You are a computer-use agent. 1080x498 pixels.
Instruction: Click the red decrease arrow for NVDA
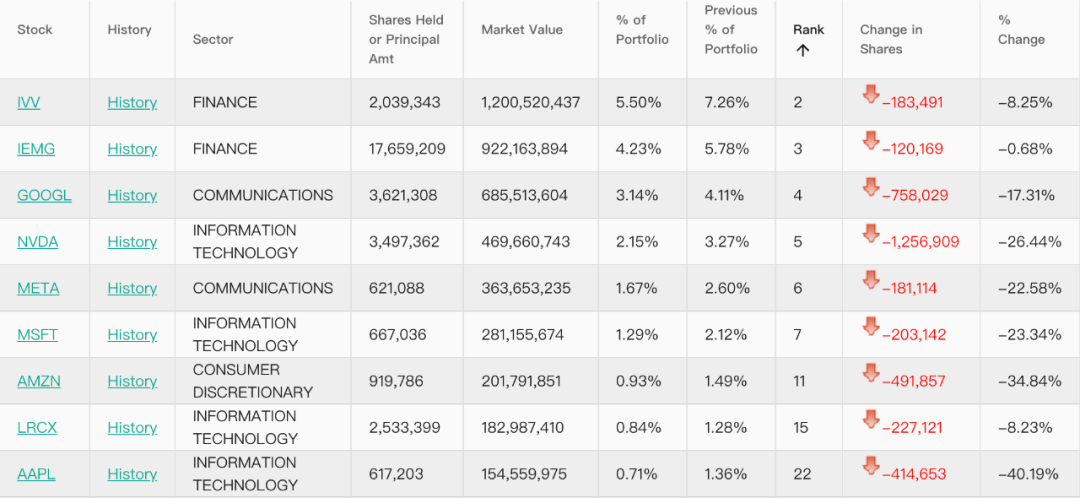coord(871,234)
